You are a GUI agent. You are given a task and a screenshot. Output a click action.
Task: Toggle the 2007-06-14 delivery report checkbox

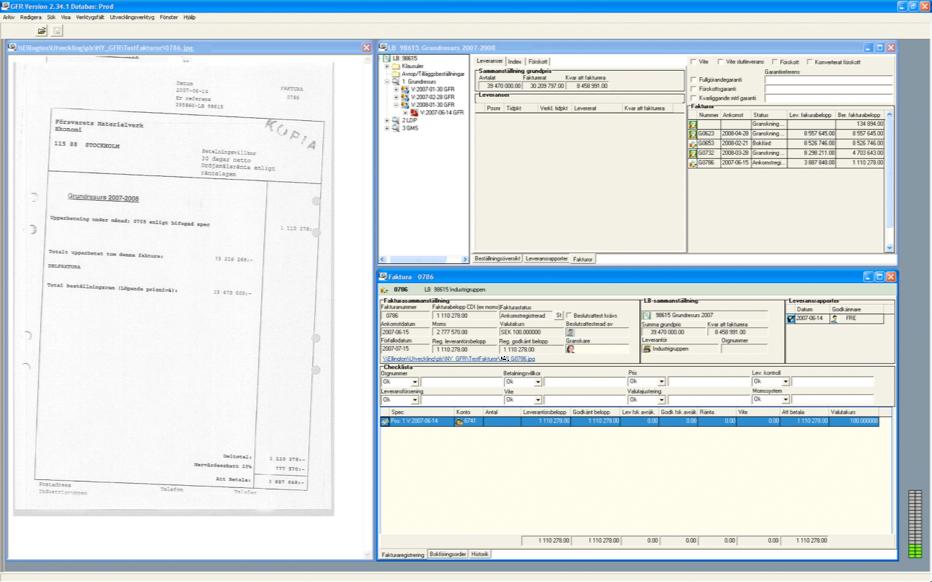(791, 319)
